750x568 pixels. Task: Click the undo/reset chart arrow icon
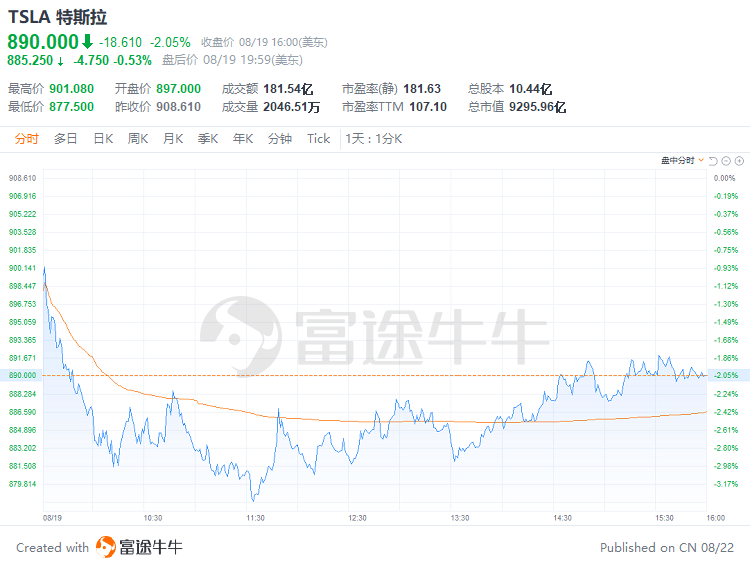click(713, 161)
